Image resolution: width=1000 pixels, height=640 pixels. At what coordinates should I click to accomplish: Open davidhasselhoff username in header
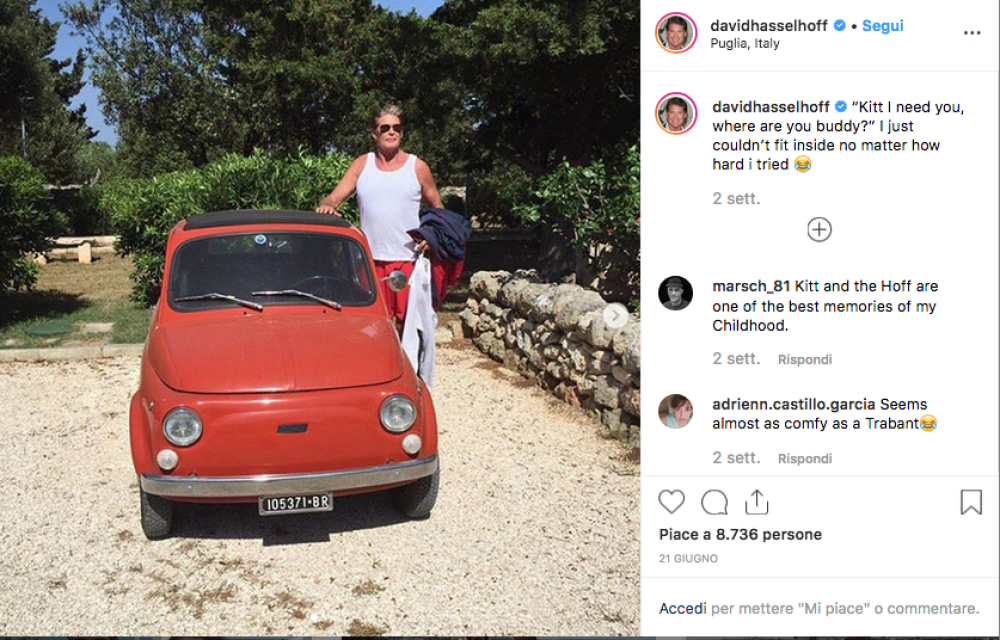click(x=768, y=26)
